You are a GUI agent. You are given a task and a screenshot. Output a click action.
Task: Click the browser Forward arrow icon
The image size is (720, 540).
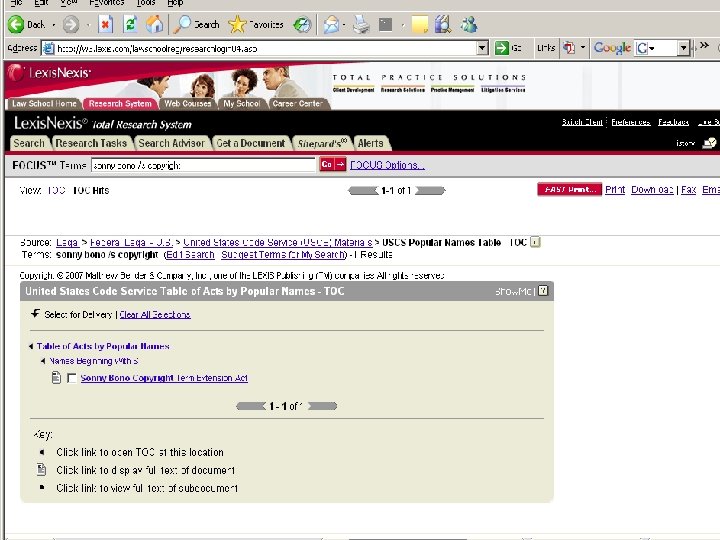(70, 24)
